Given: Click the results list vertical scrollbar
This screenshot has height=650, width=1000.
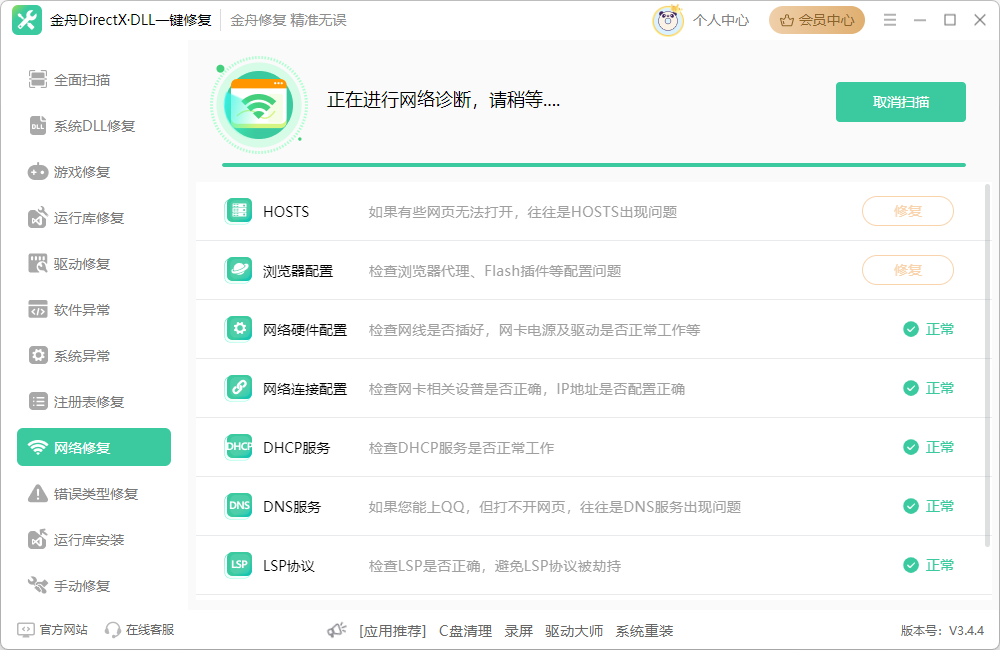Looking at the screenshot, I should pos(988,367).
